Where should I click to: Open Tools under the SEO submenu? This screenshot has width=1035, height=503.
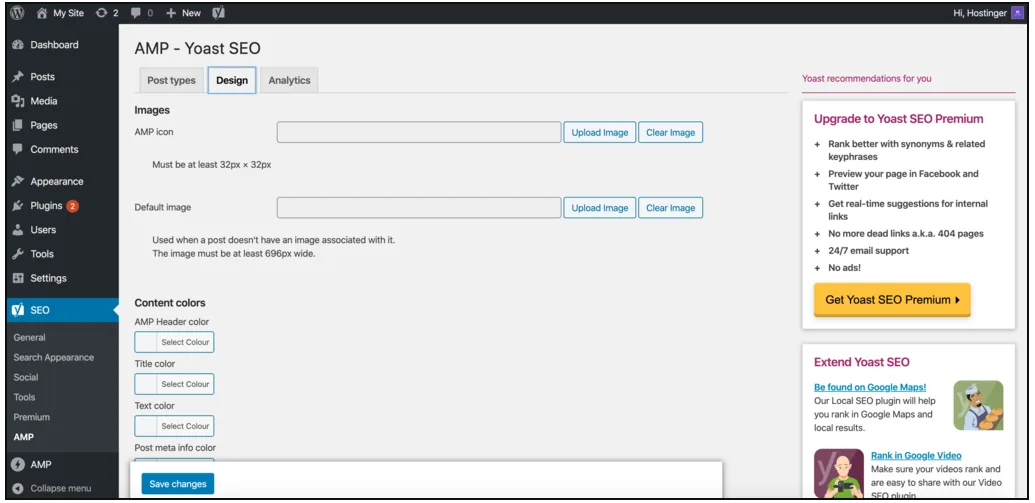[24, 397]
